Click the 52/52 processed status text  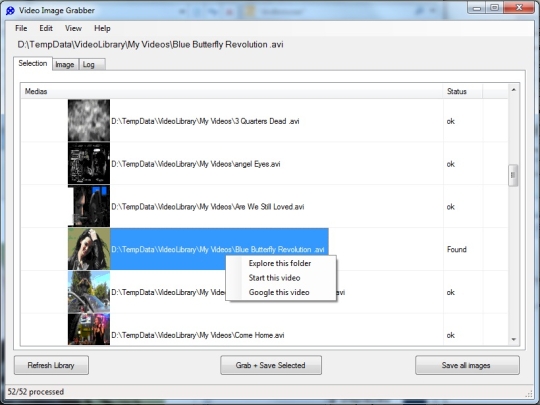coord(36,392)
